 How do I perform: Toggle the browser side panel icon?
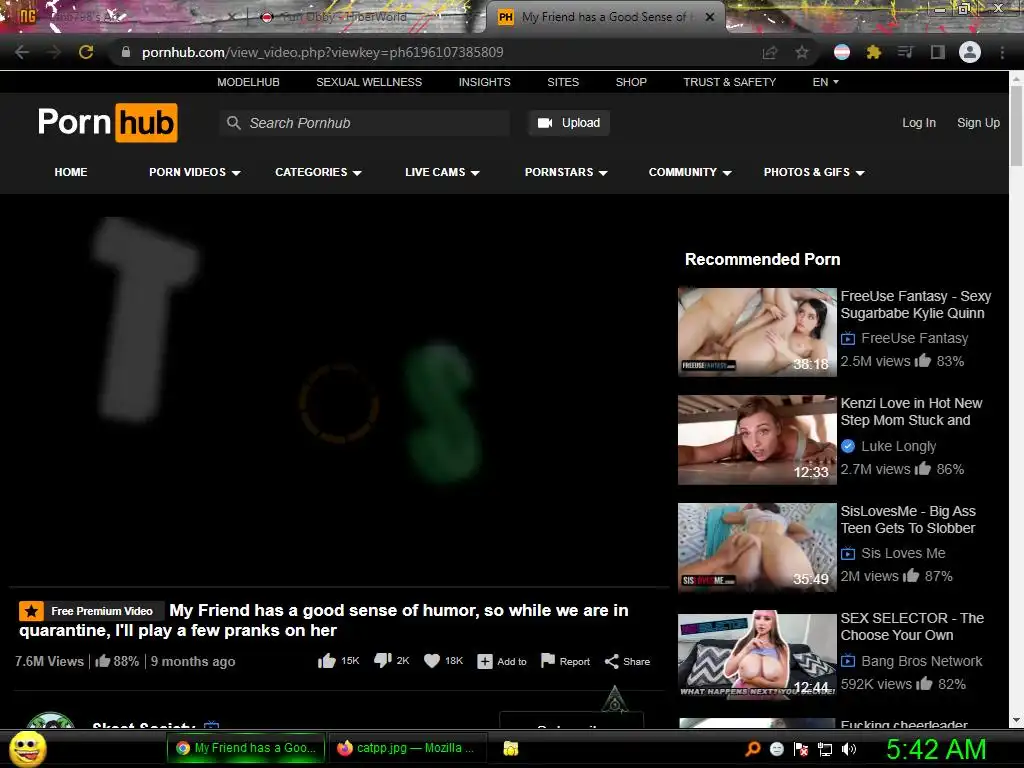[938, 52]
